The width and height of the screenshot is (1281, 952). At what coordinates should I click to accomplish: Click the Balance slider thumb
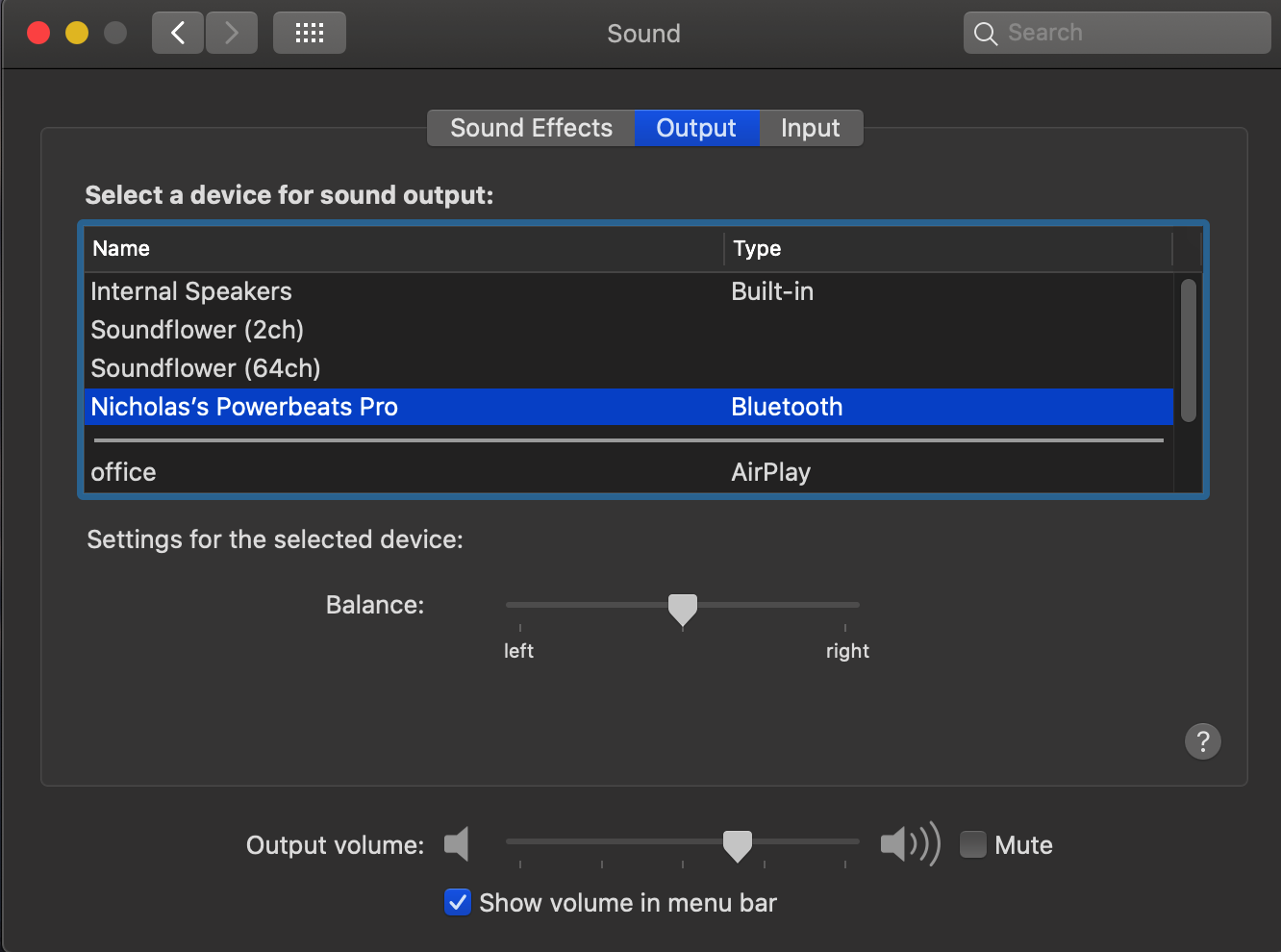[683, 608]
